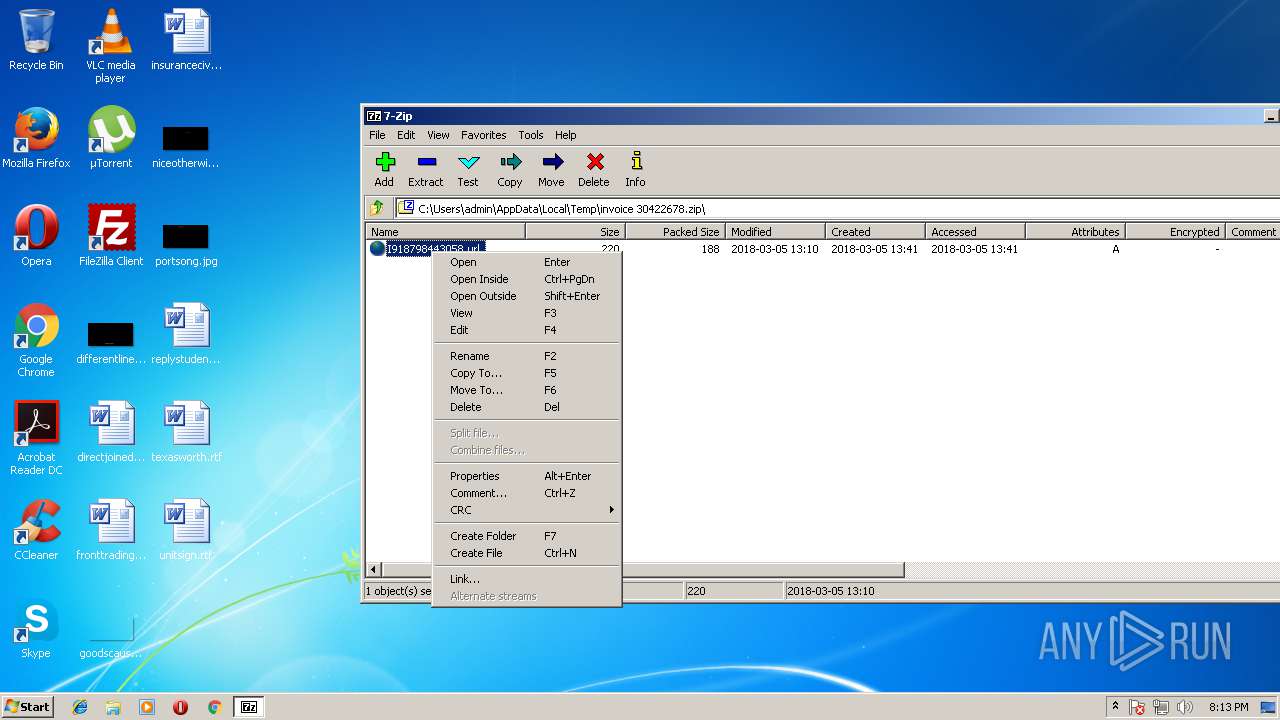Click the Opera taskbar icon
Viewport: 1280px width, 720px height.
point(180,707)
